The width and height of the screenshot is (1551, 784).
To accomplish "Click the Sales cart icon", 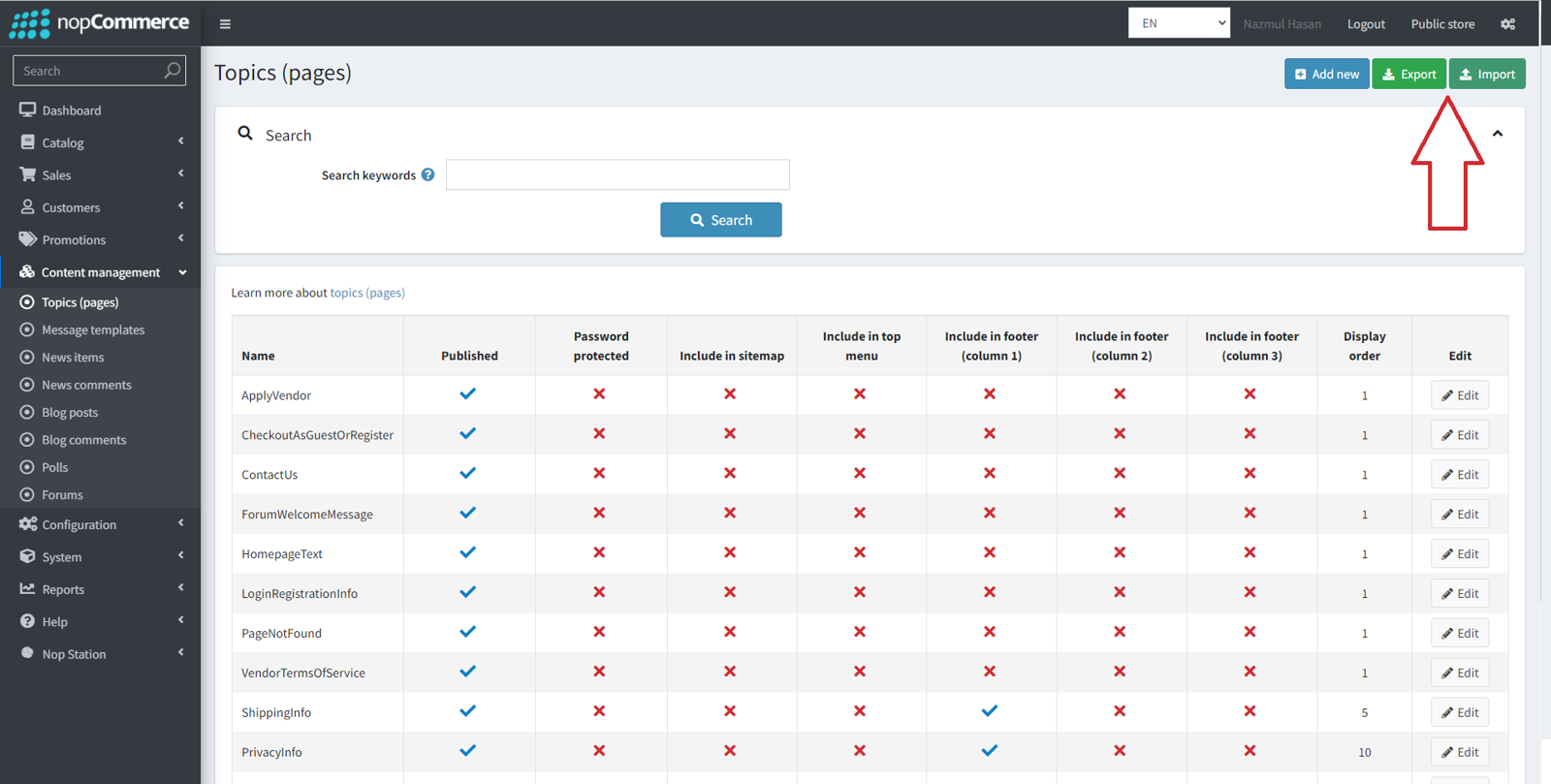I will click(x=27, y=174).
